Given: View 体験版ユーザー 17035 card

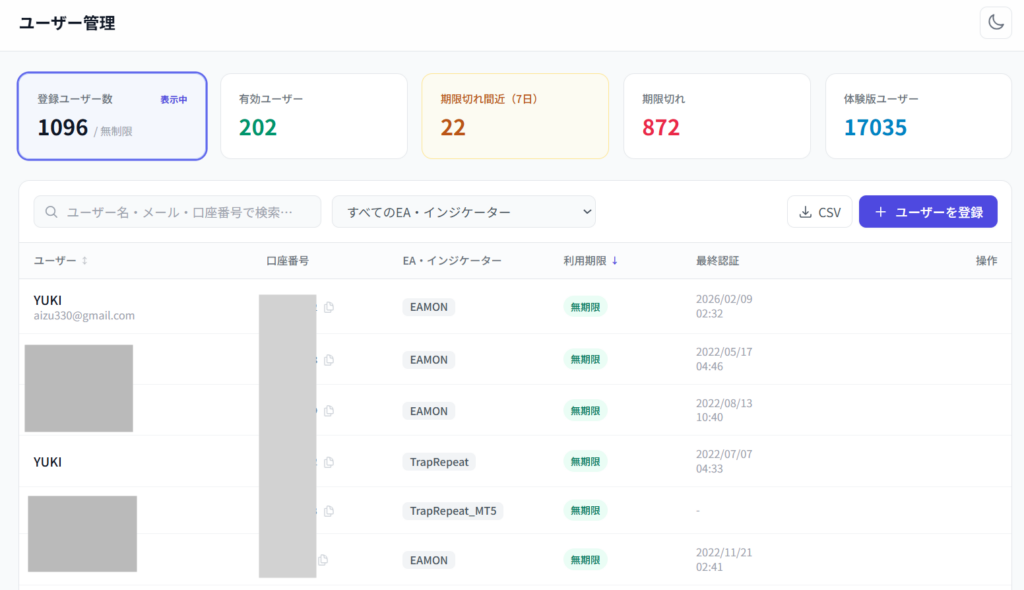Looking at the screenshot, I should (x=918, y=116).
